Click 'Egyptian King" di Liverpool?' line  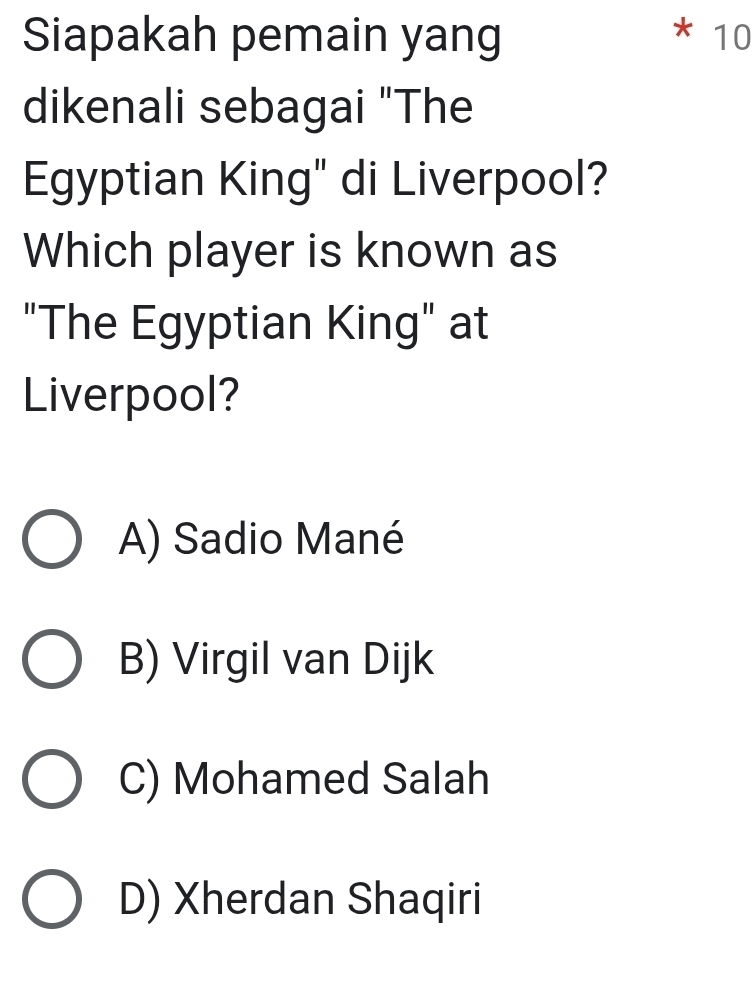click(x=316, y=180)
